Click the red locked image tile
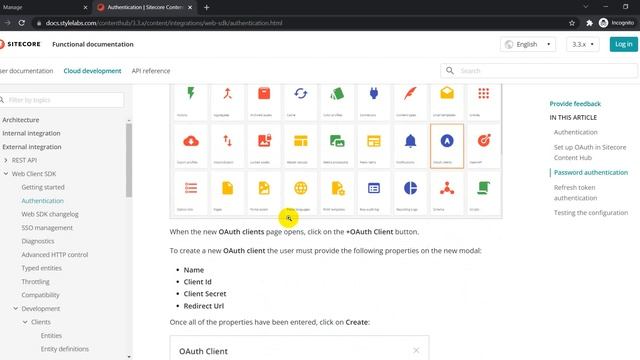This screenshot has height=360, width=640. [x=264, y=146]
